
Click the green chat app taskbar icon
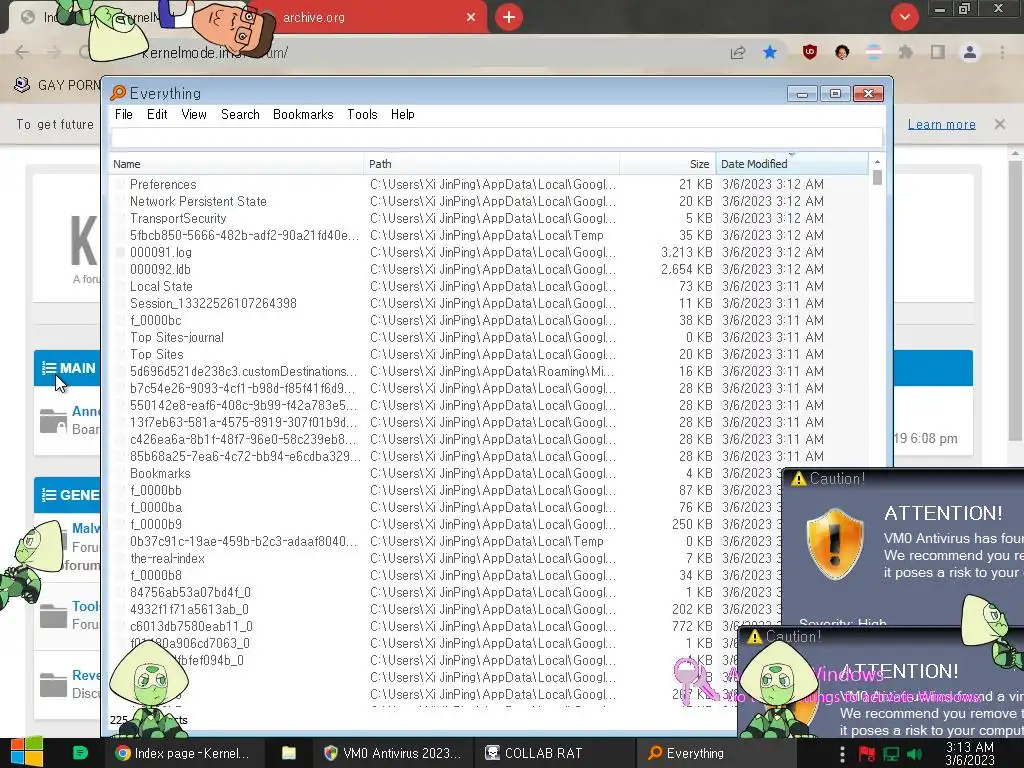coord(80,753)
